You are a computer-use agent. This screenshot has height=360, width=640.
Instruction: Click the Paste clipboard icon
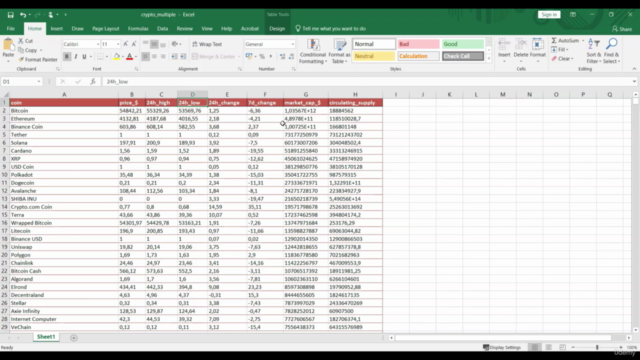tap(8, 44)
